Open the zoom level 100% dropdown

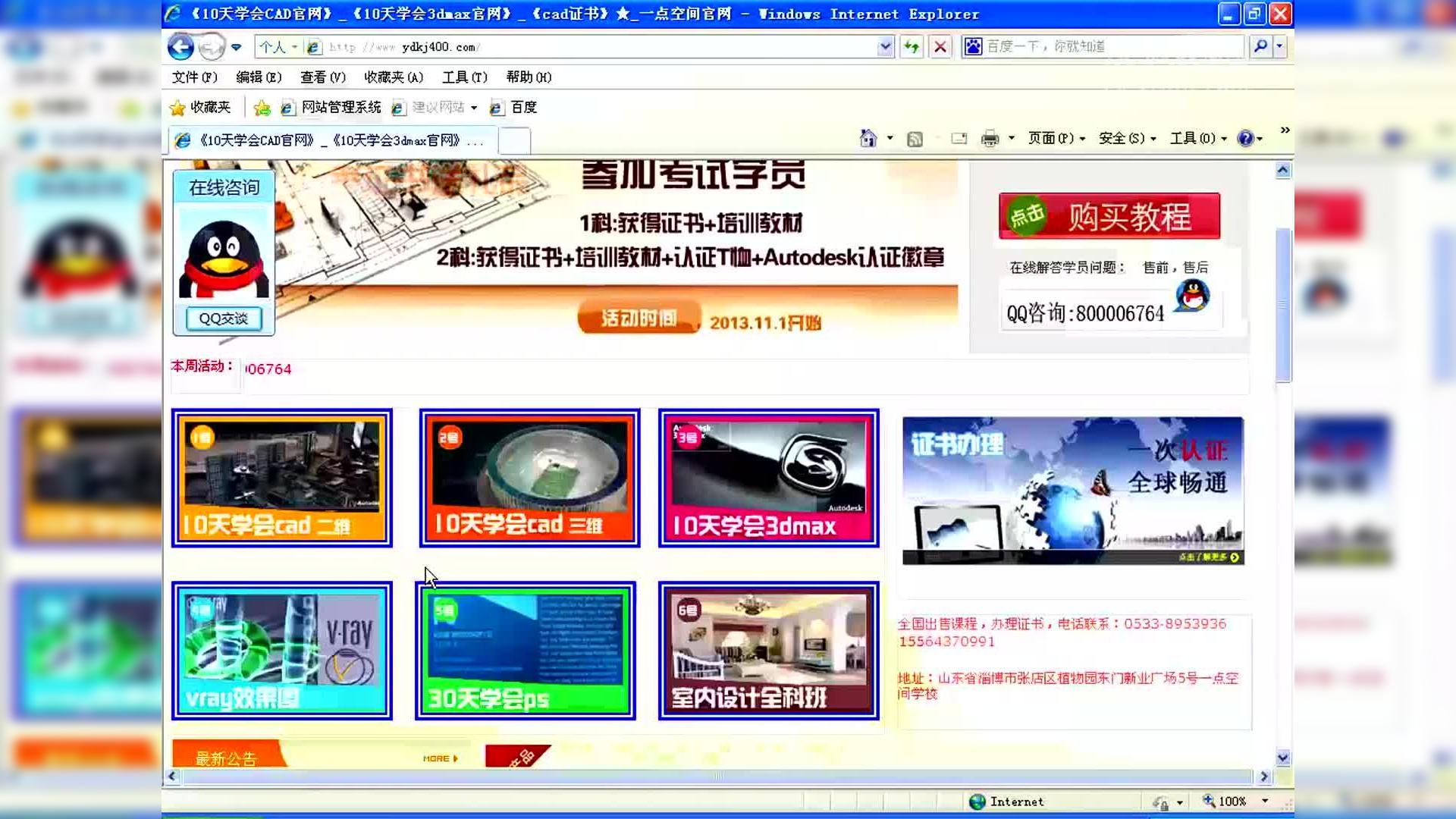point(1265,802)
